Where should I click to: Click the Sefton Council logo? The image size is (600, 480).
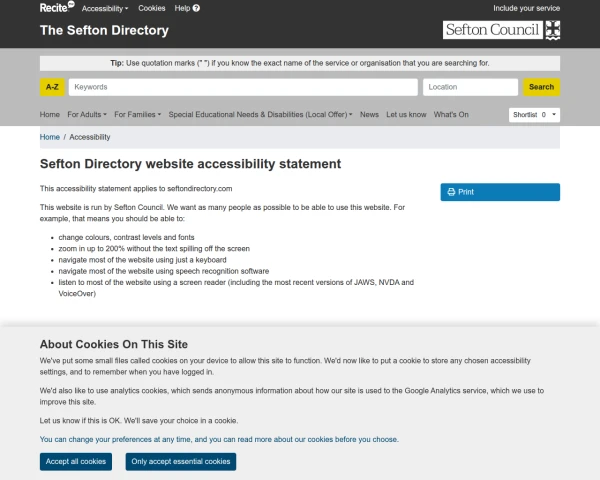pyautogui.click(x=501, y=30)
